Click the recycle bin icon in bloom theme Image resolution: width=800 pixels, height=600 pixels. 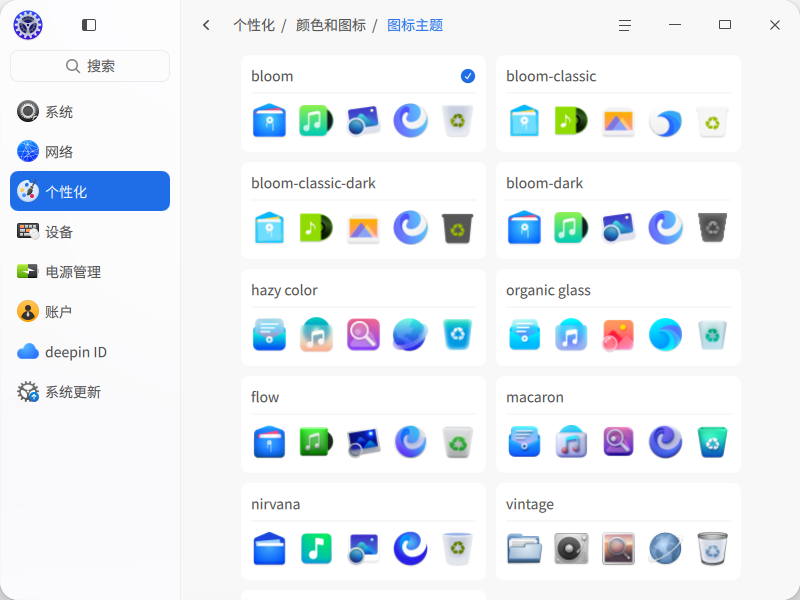(458, 121)
